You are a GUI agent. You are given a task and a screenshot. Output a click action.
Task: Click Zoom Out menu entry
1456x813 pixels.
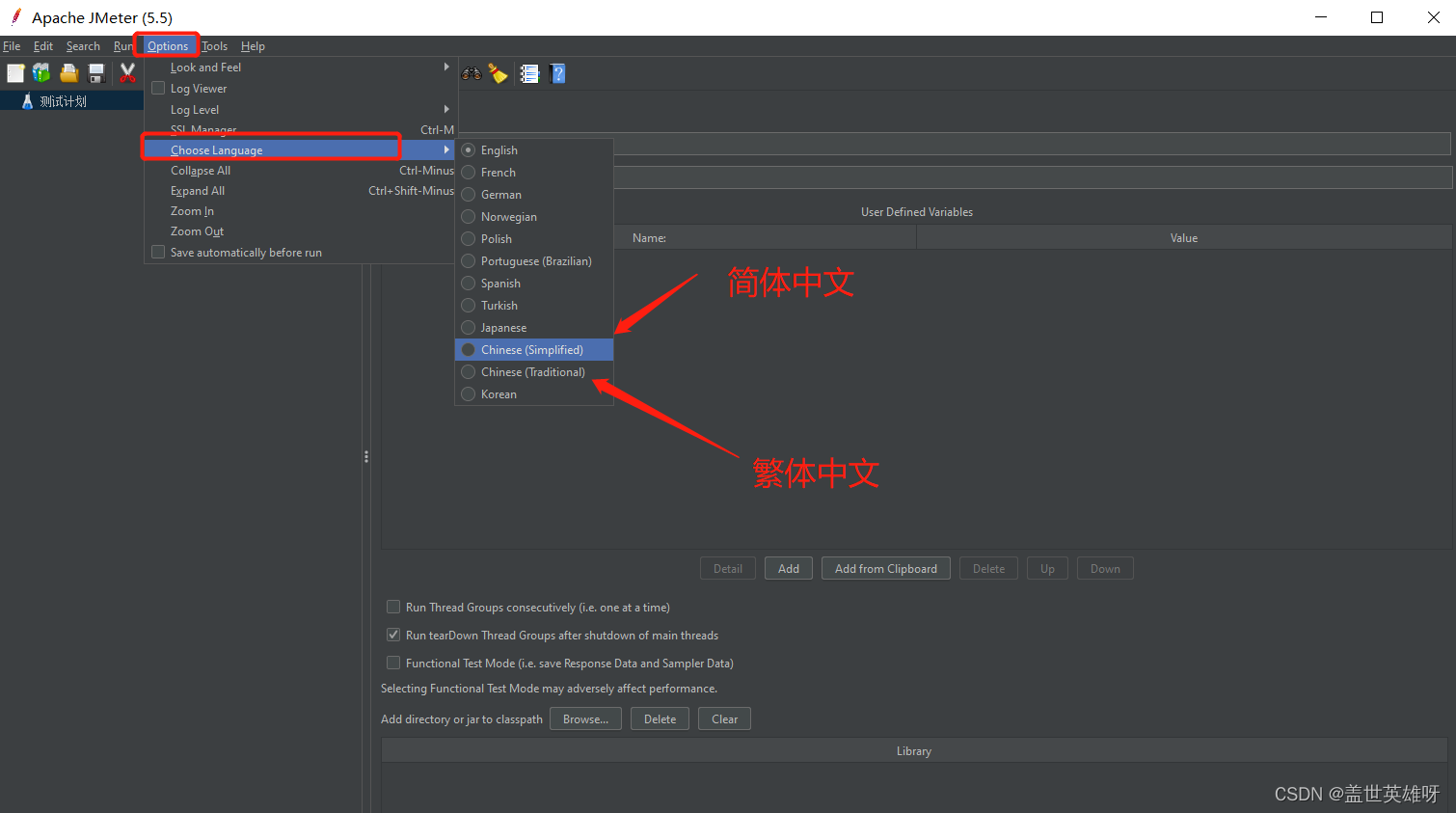[300, 230]
